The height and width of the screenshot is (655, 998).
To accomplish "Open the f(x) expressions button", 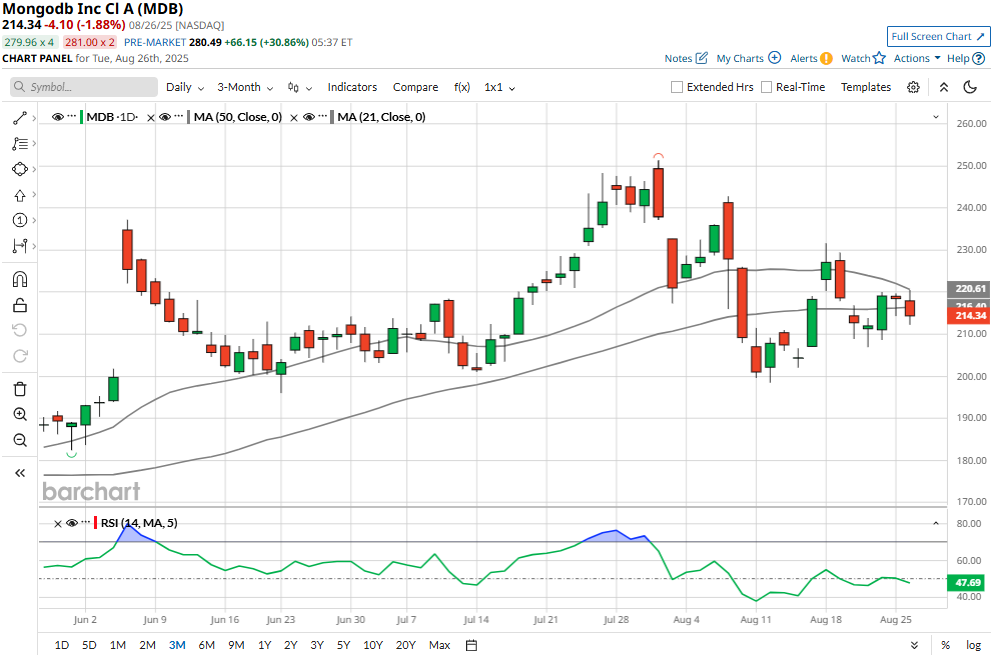I will click(x=462, y=87).
